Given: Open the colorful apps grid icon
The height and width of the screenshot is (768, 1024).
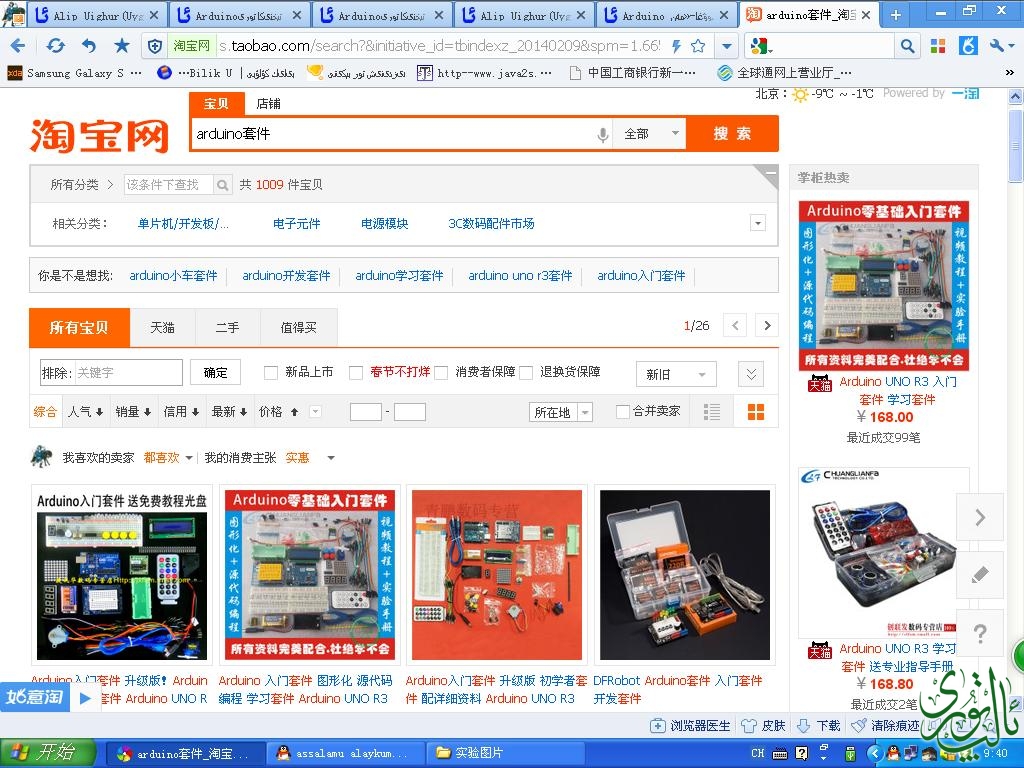Looking at the screenshot, I should pos(938,46).
